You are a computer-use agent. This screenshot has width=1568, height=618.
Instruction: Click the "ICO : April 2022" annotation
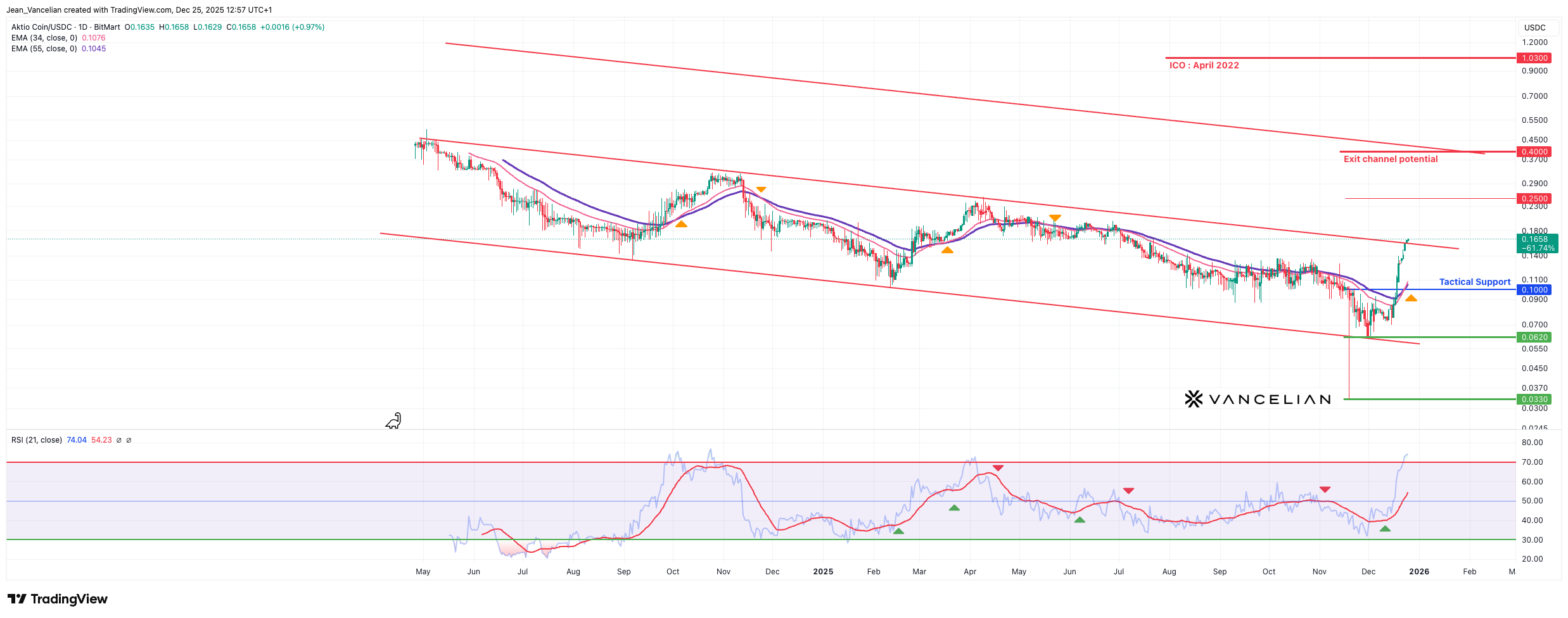point(1204,65)
